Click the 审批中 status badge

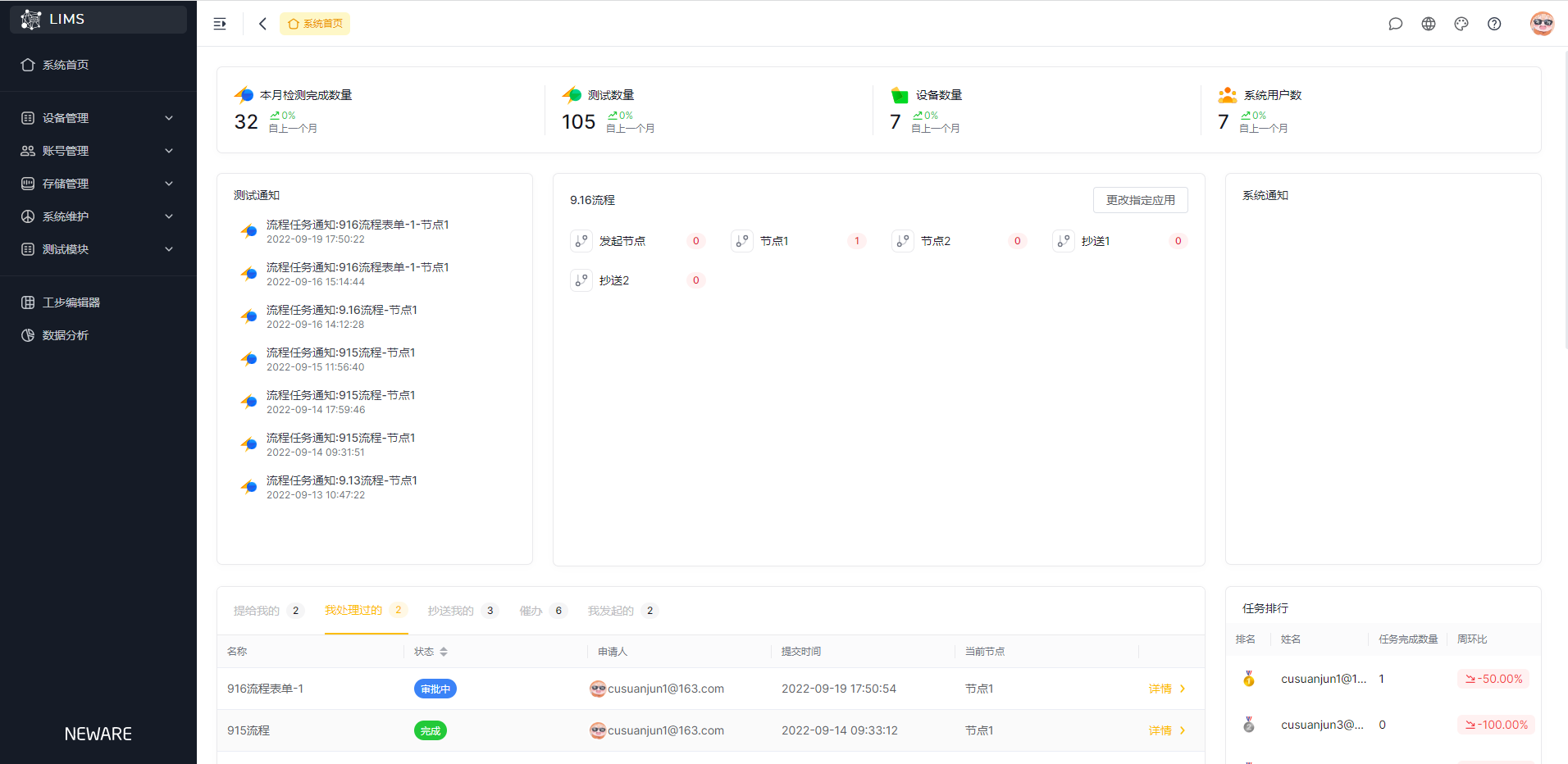pyautogui.click(x=435, y=689)
